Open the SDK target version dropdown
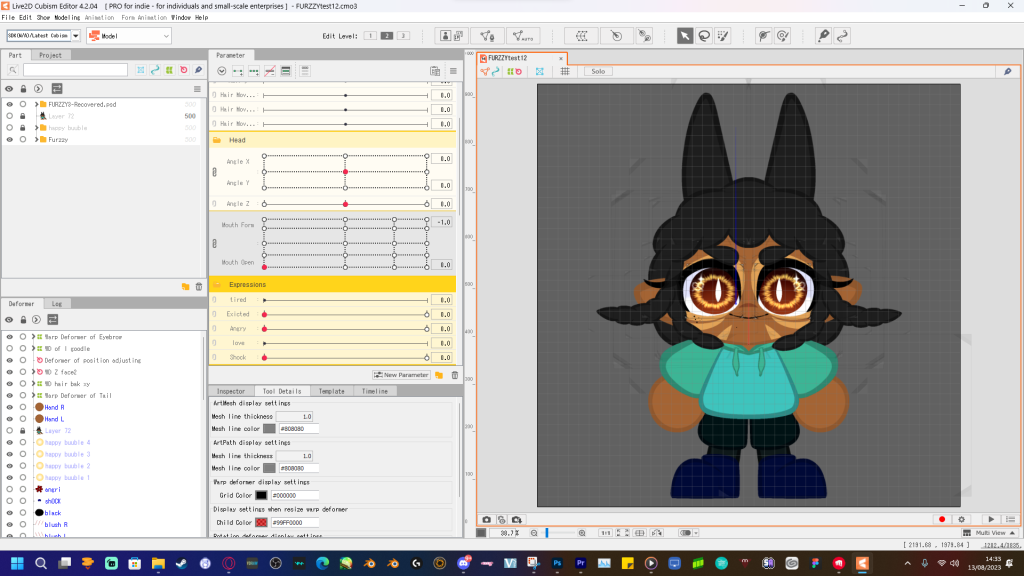 [x=75, y=36]
